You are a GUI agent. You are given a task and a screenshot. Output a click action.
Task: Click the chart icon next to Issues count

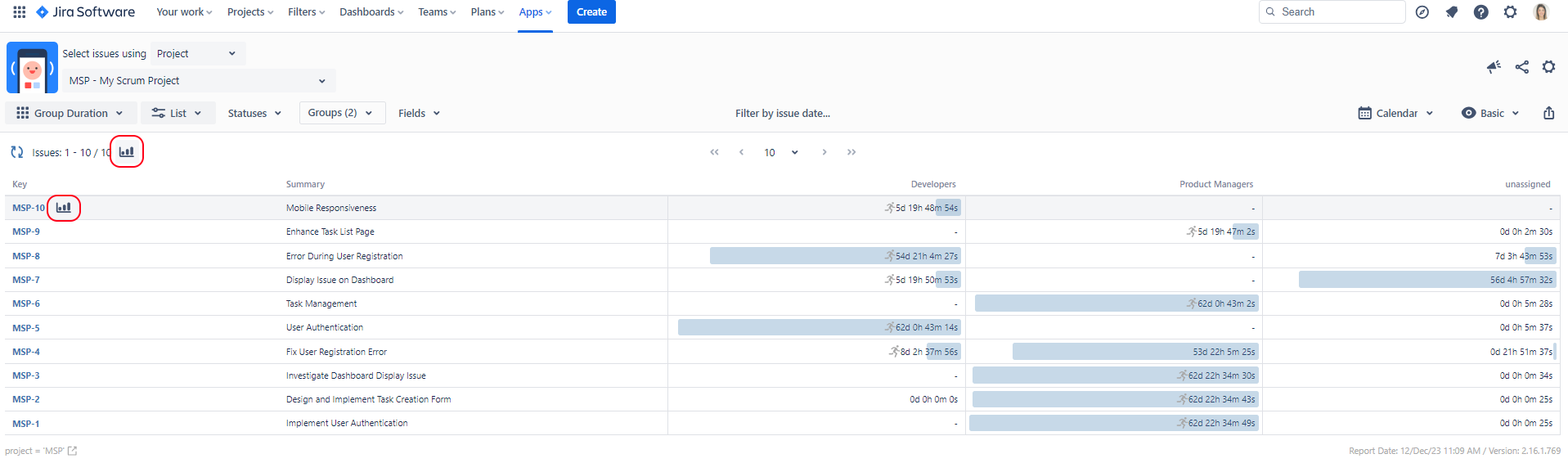pyautogui.click(x=127, y=152)
